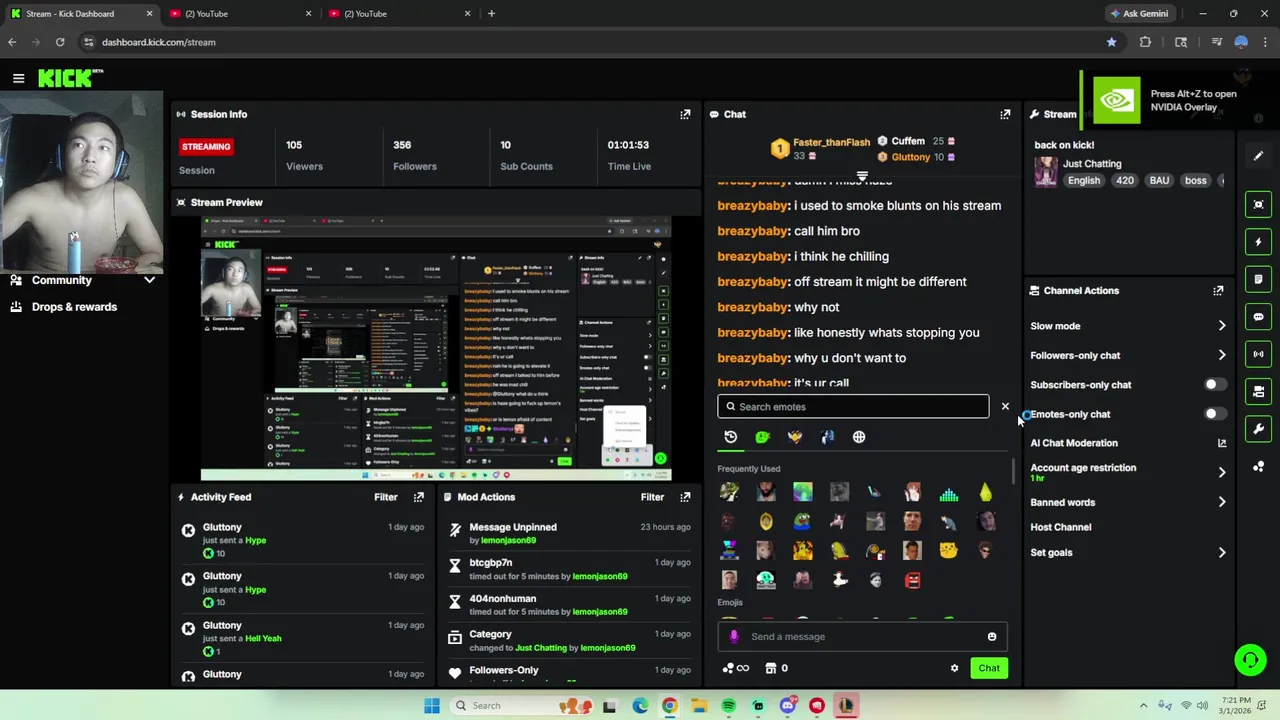Expand Banned words settings
Screen dimensions: 1280x720
[x=1222, y=502]
